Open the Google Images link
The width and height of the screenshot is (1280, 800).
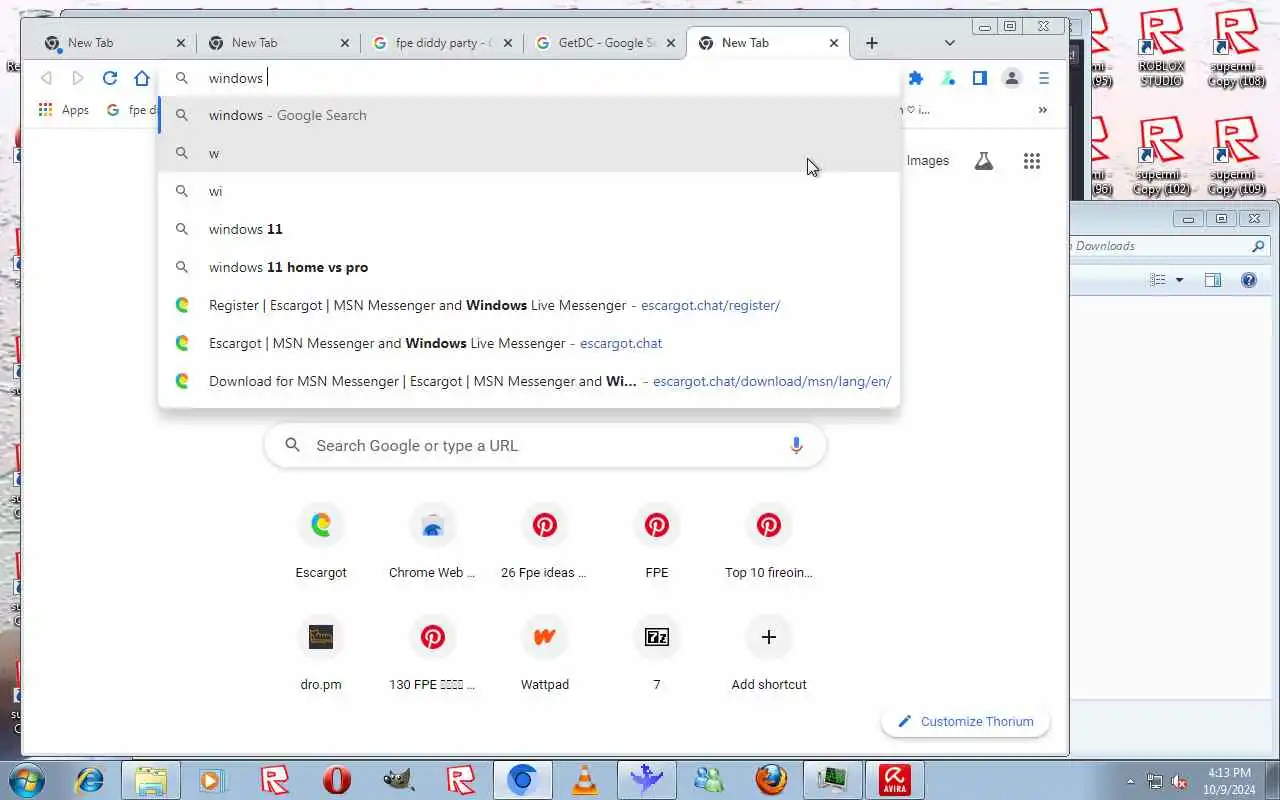pos(927,160)
